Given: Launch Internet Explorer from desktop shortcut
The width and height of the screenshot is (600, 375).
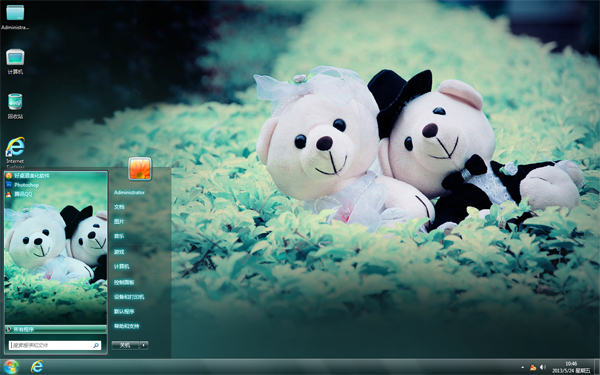Looking at the screenshot, I should 15,152.
